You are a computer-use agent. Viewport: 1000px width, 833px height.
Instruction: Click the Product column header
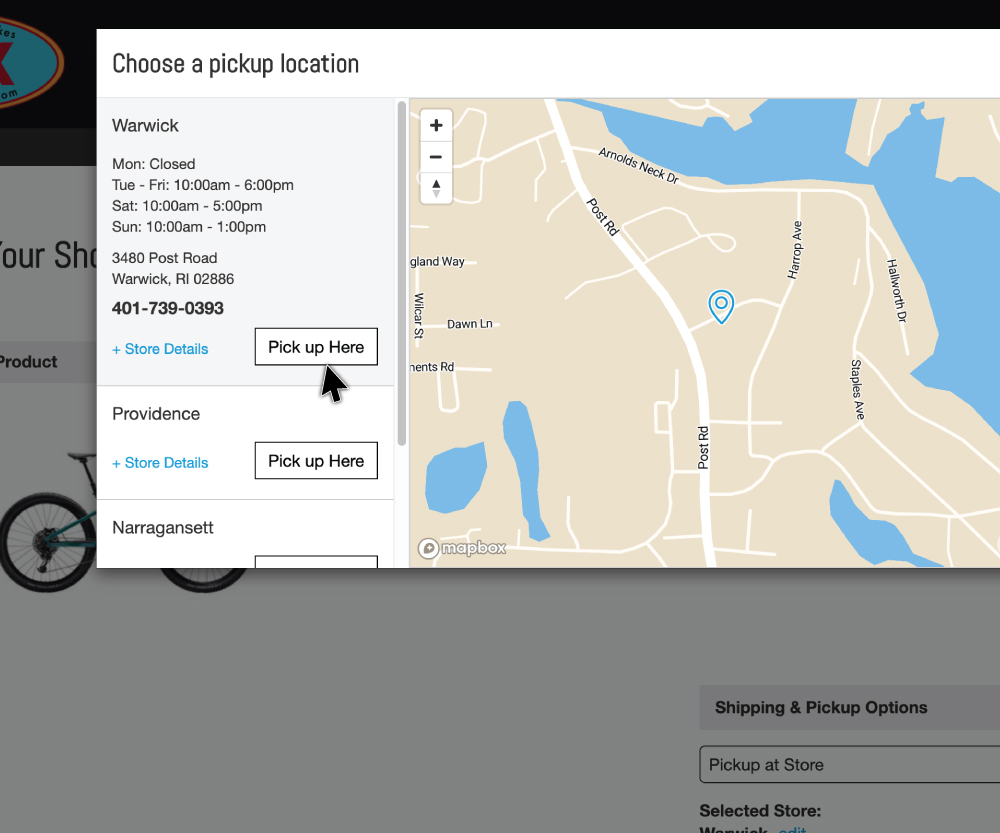[28, 362]
